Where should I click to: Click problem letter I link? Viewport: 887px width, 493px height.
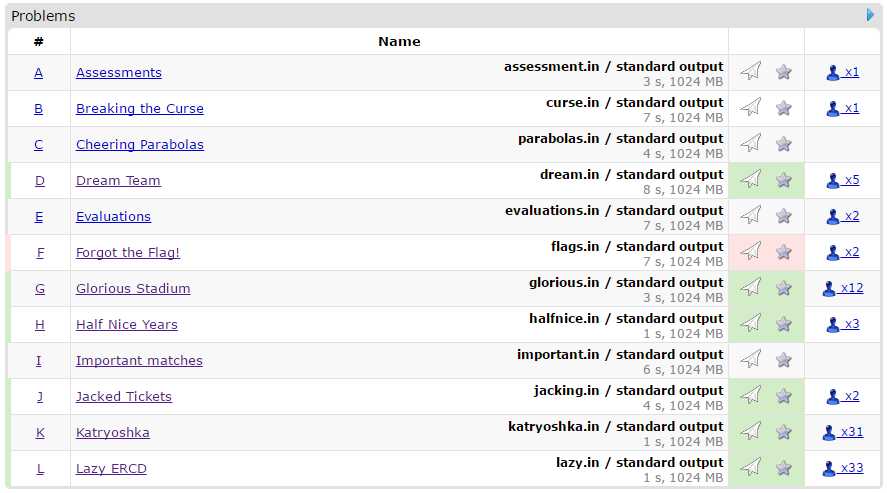(39, 360)
